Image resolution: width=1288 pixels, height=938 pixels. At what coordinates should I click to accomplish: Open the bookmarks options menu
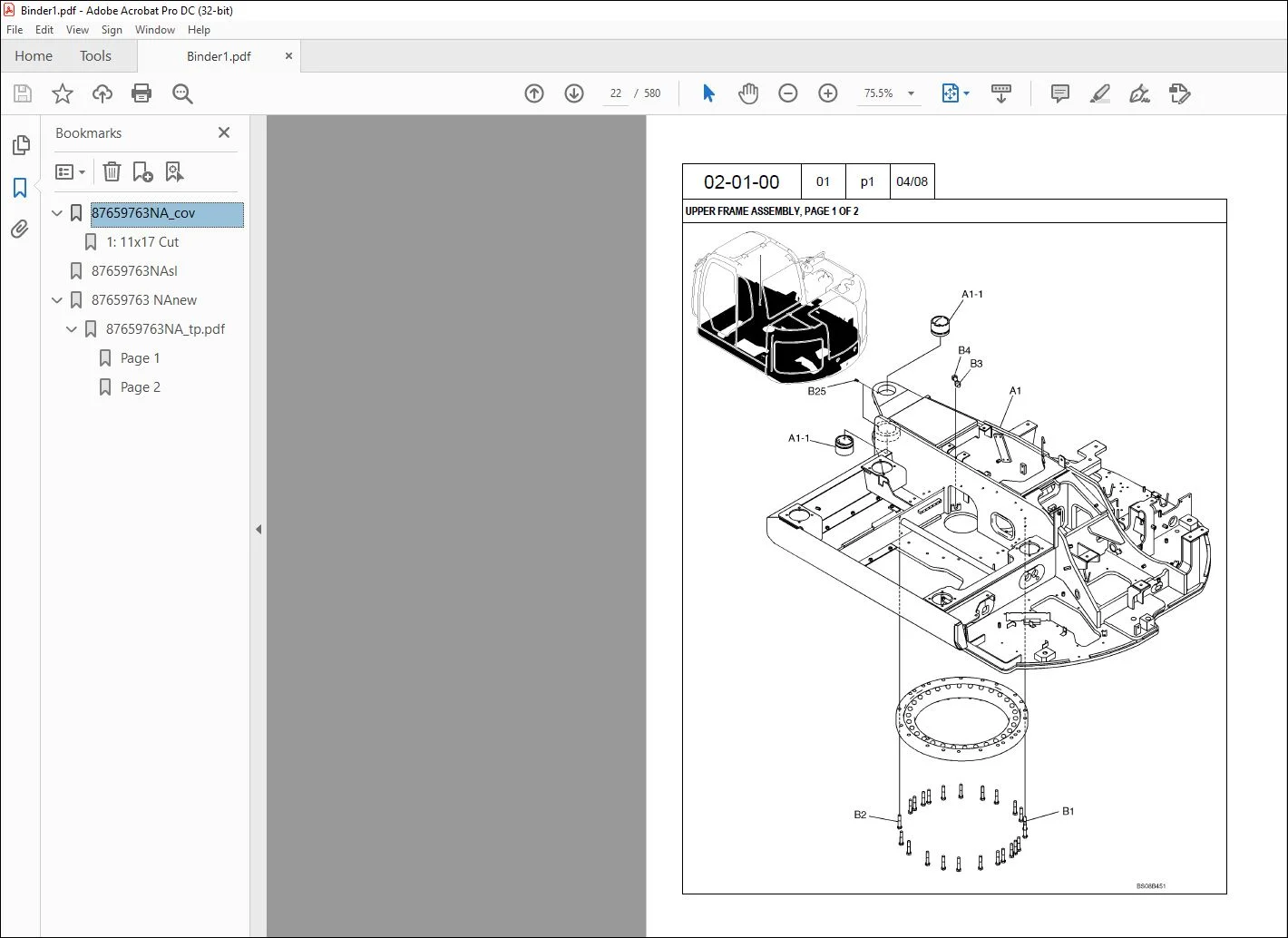click(x=71, y=171)
